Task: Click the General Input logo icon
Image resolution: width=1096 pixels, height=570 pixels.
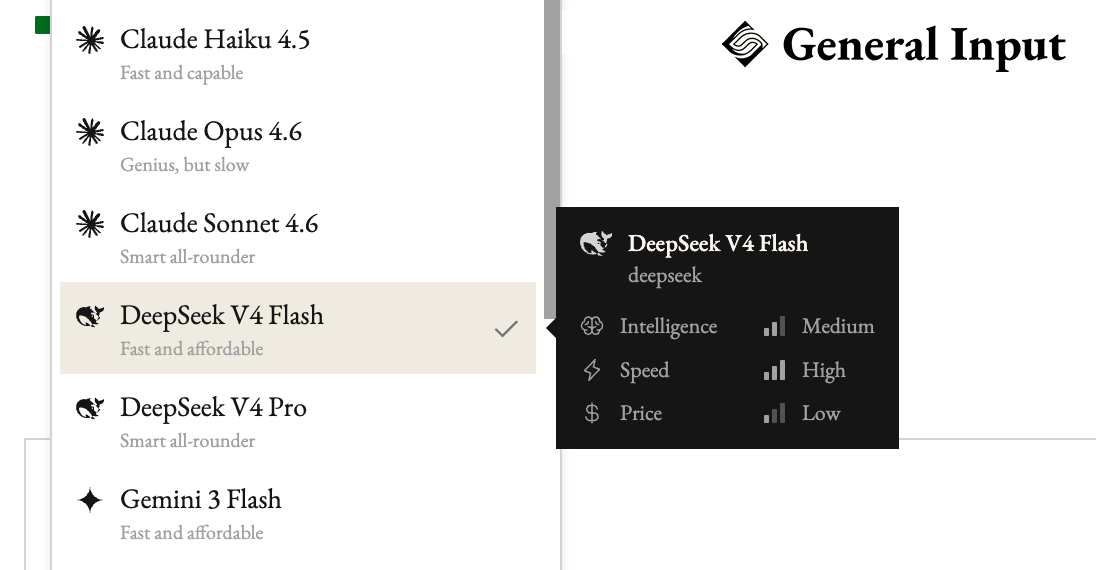Action: coord(745,45)
